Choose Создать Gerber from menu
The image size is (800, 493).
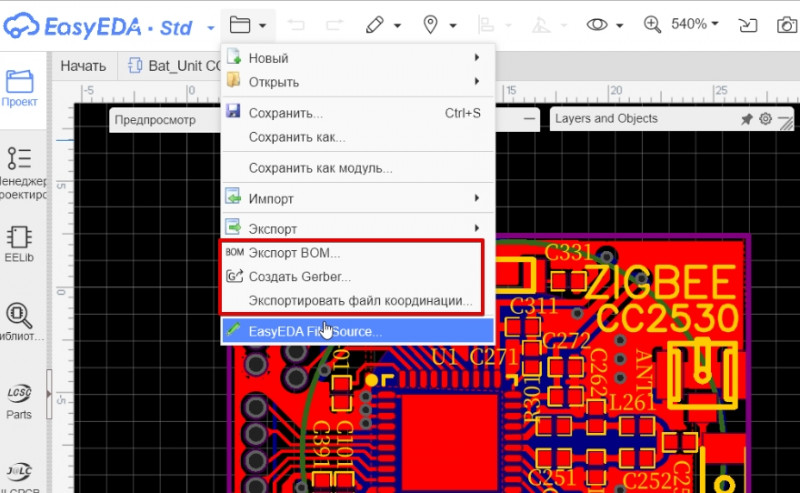point(299,276)
